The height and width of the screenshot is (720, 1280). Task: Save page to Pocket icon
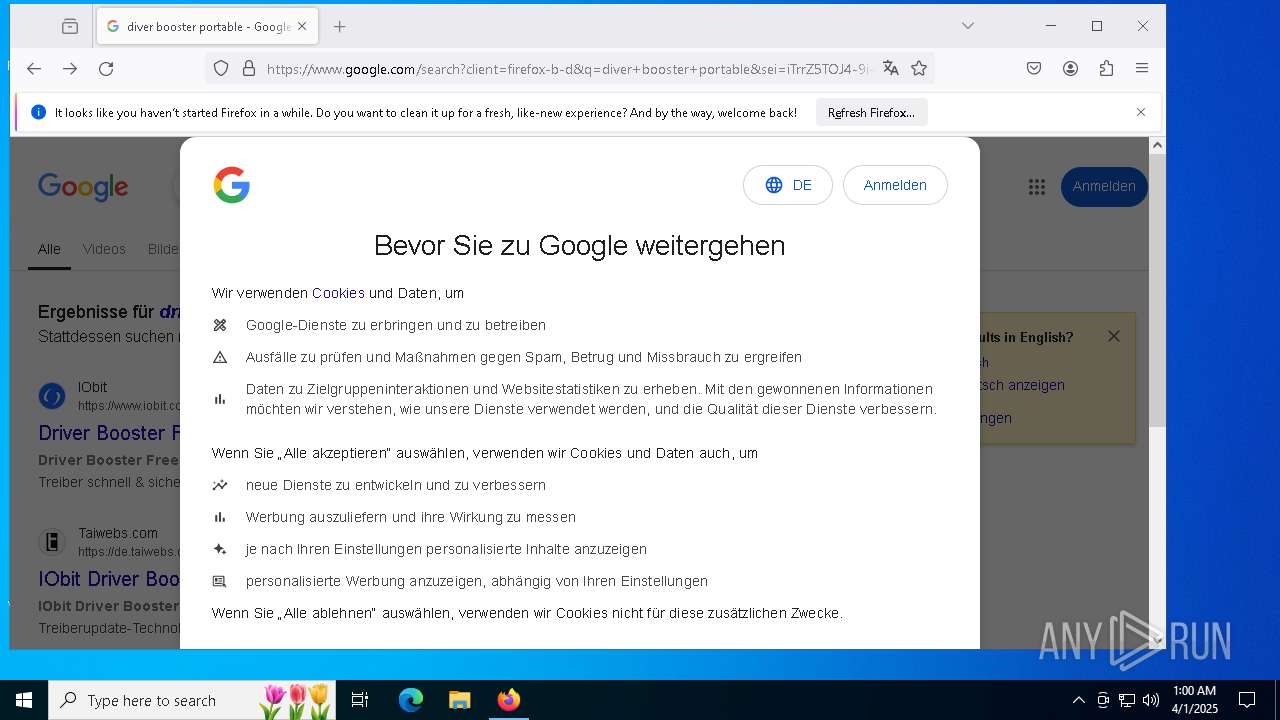[x=1034, y=68]
